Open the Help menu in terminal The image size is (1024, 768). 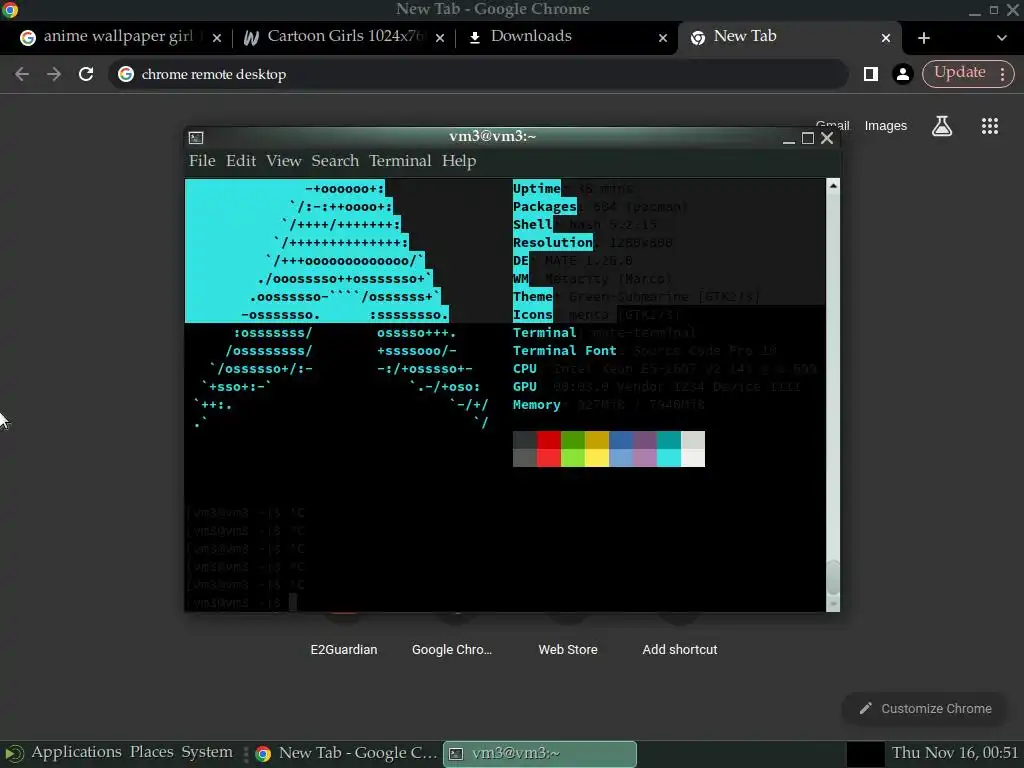[x=458, y=161]
